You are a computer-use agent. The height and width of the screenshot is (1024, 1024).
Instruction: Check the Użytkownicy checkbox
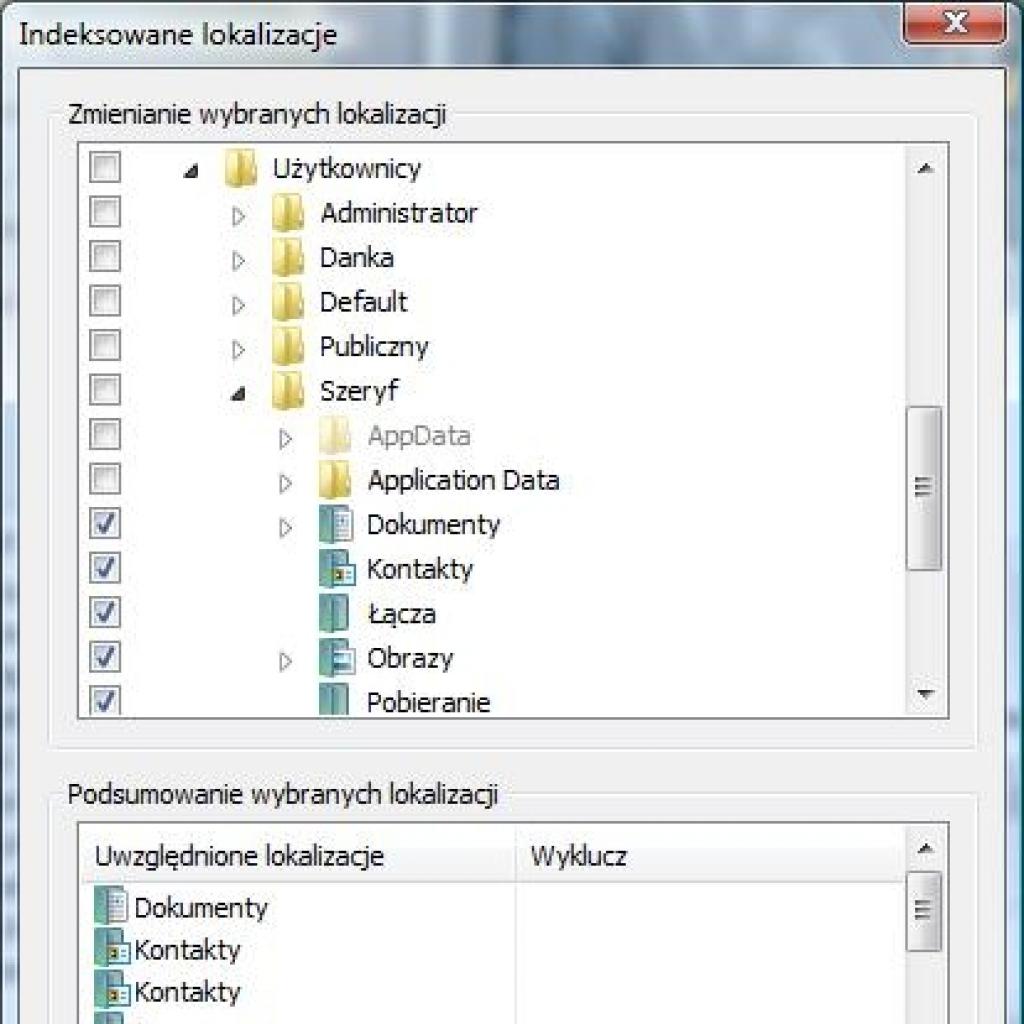105,167
